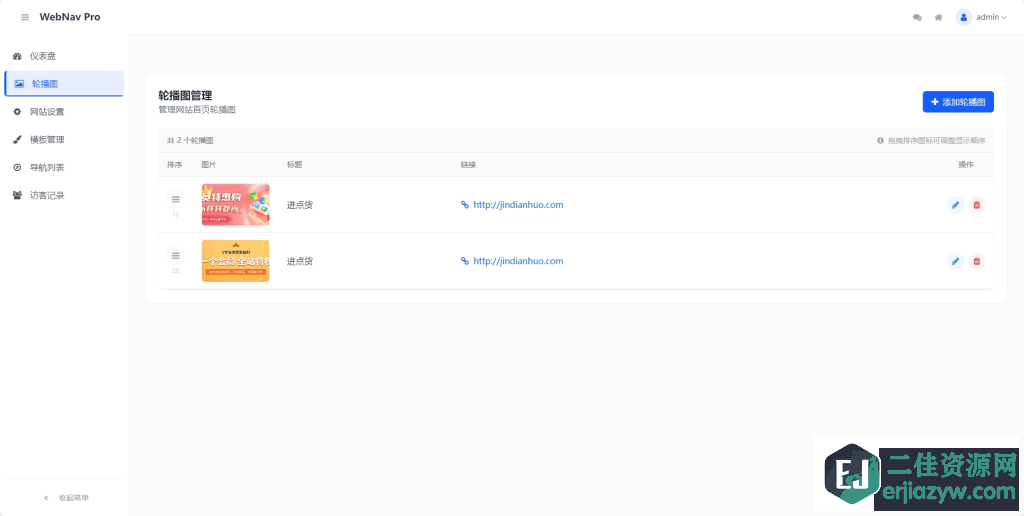Open first row jindianhuo.com link
This screenshot has width=1024, height=516.
click(x=517, y=205)
